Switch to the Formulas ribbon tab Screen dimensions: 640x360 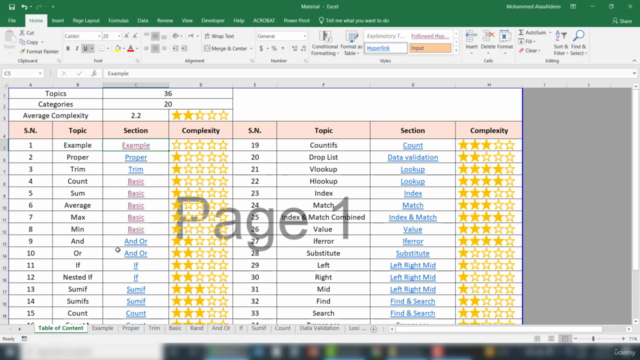point(118,20)
